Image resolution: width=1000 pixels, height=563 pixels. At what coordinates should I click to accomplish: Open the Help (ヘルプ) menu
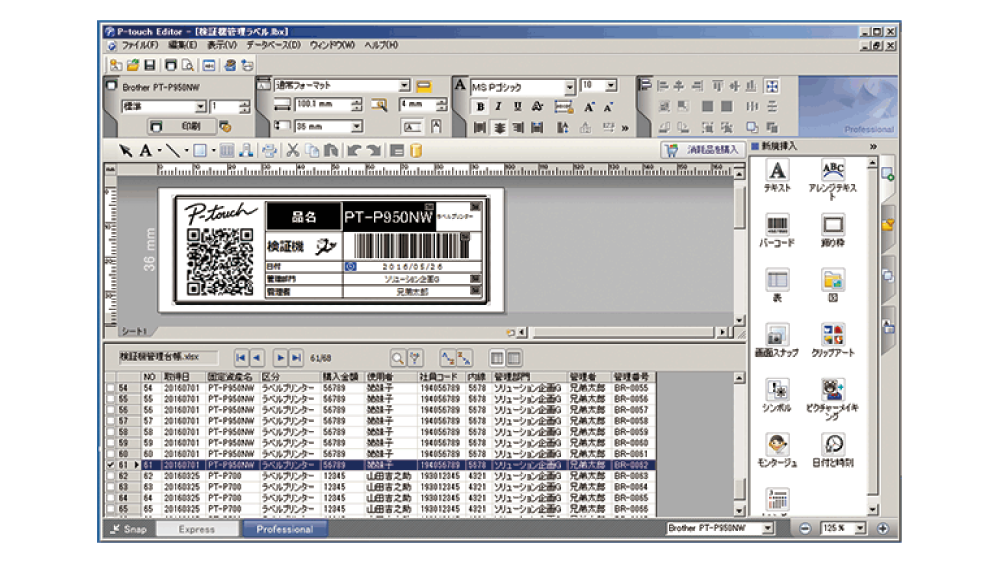coord(381,45)
